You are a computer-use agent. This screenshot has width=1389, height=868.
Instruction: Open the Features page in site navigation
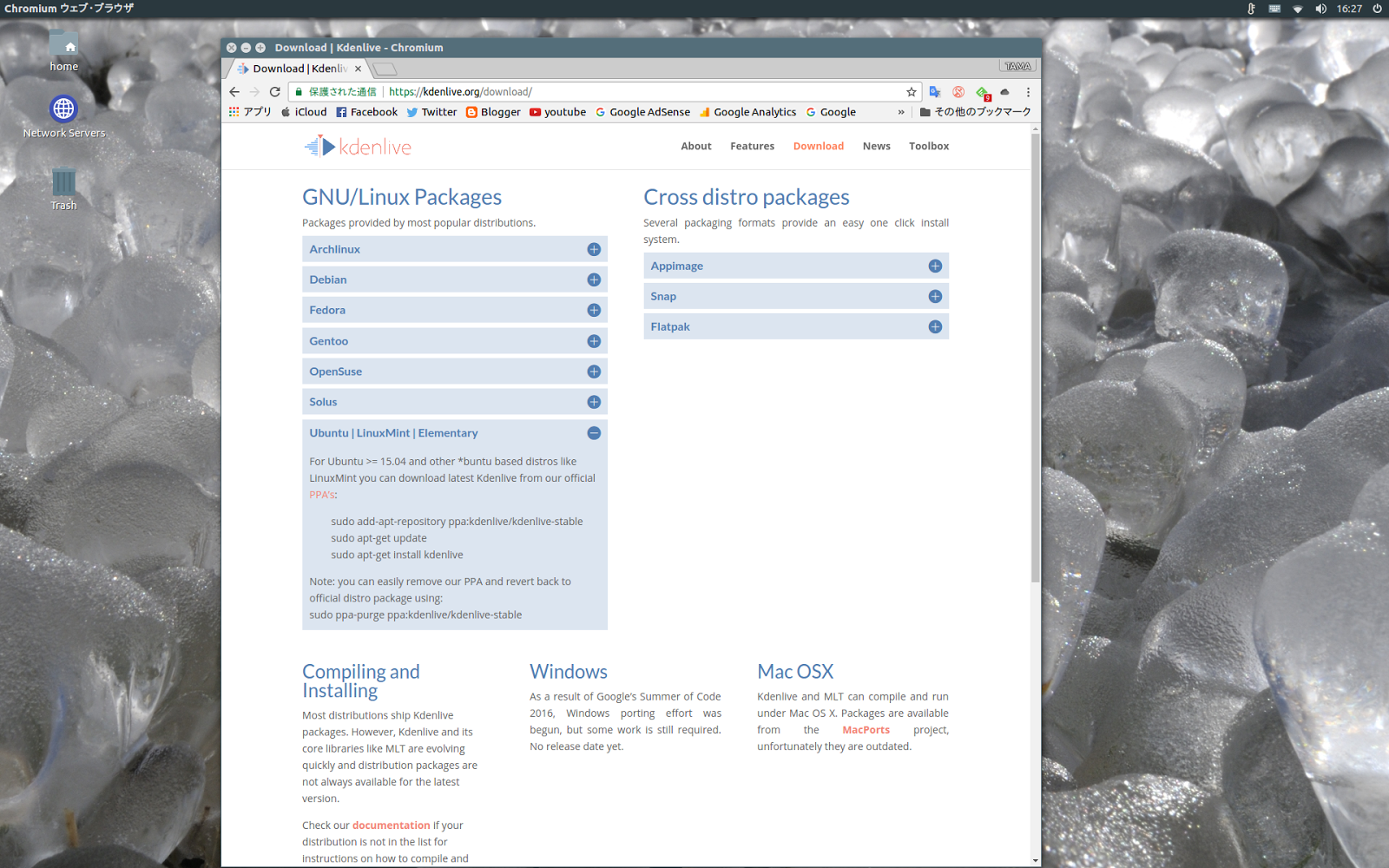[x=752, y=146]
